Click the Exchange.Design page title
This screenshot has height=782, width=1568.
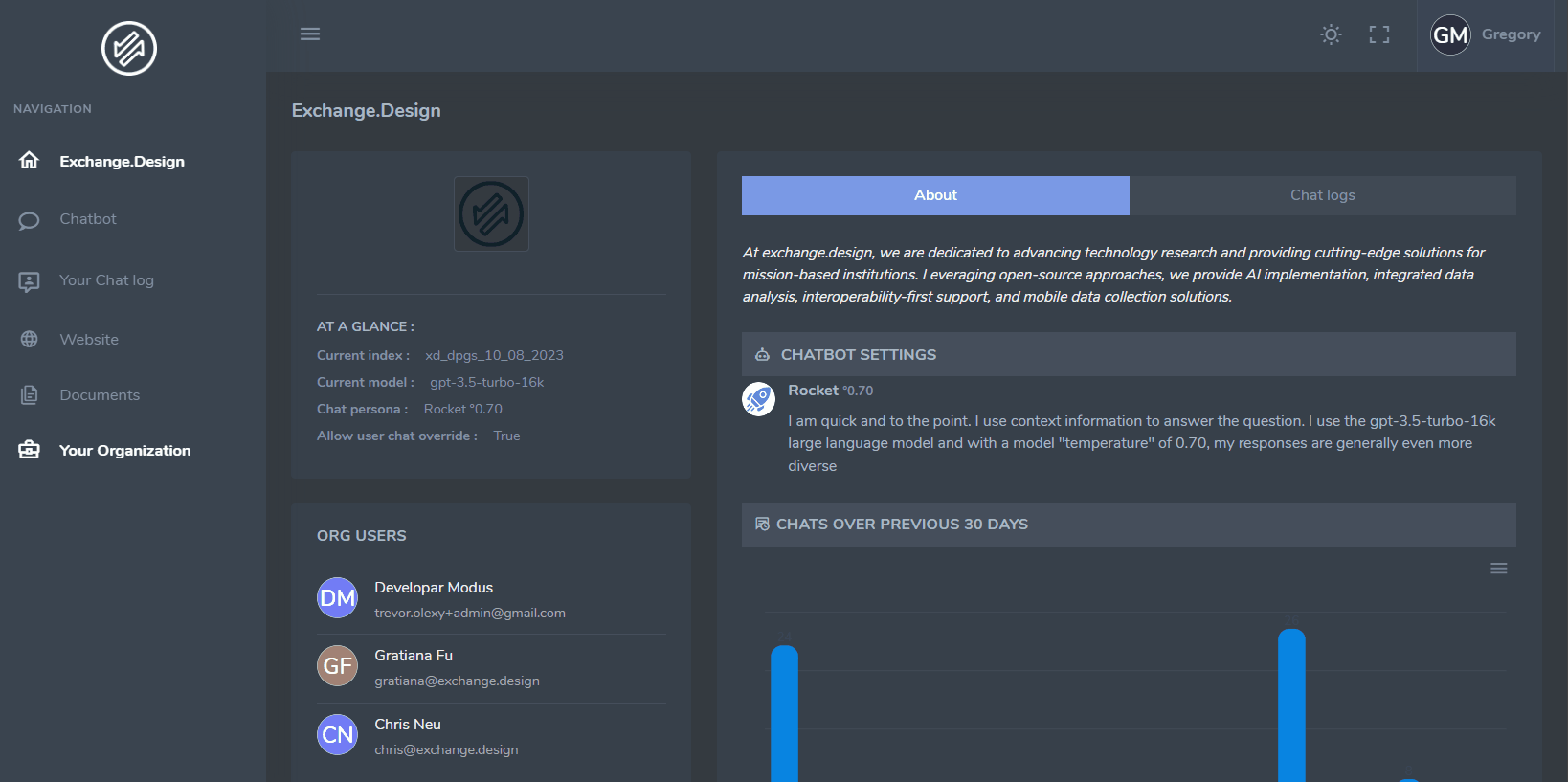(367, 111)
